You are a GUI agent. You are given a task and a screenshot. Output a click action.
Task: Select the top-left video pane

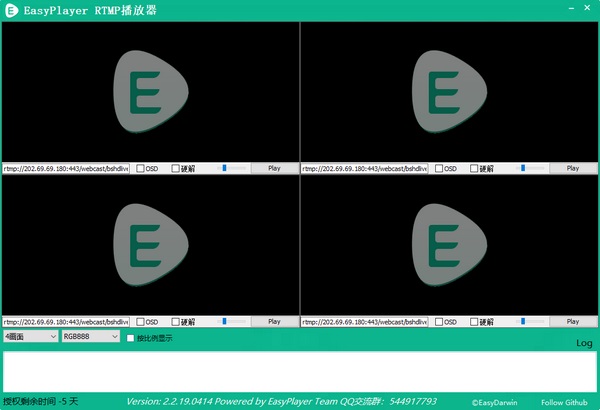point(150,92)
